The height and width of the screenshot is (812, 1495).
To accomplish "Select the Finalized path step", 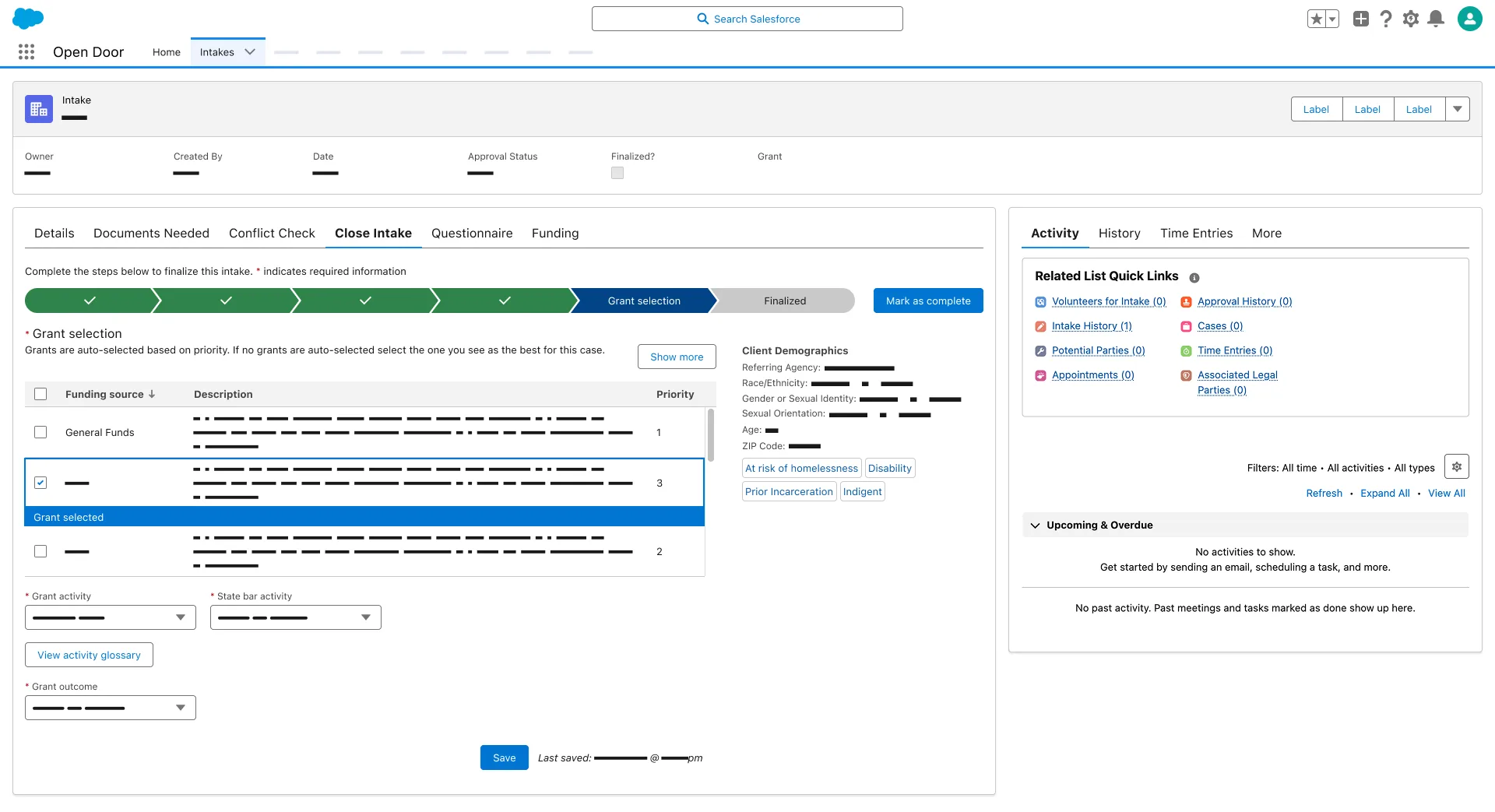I will point(785,301).
